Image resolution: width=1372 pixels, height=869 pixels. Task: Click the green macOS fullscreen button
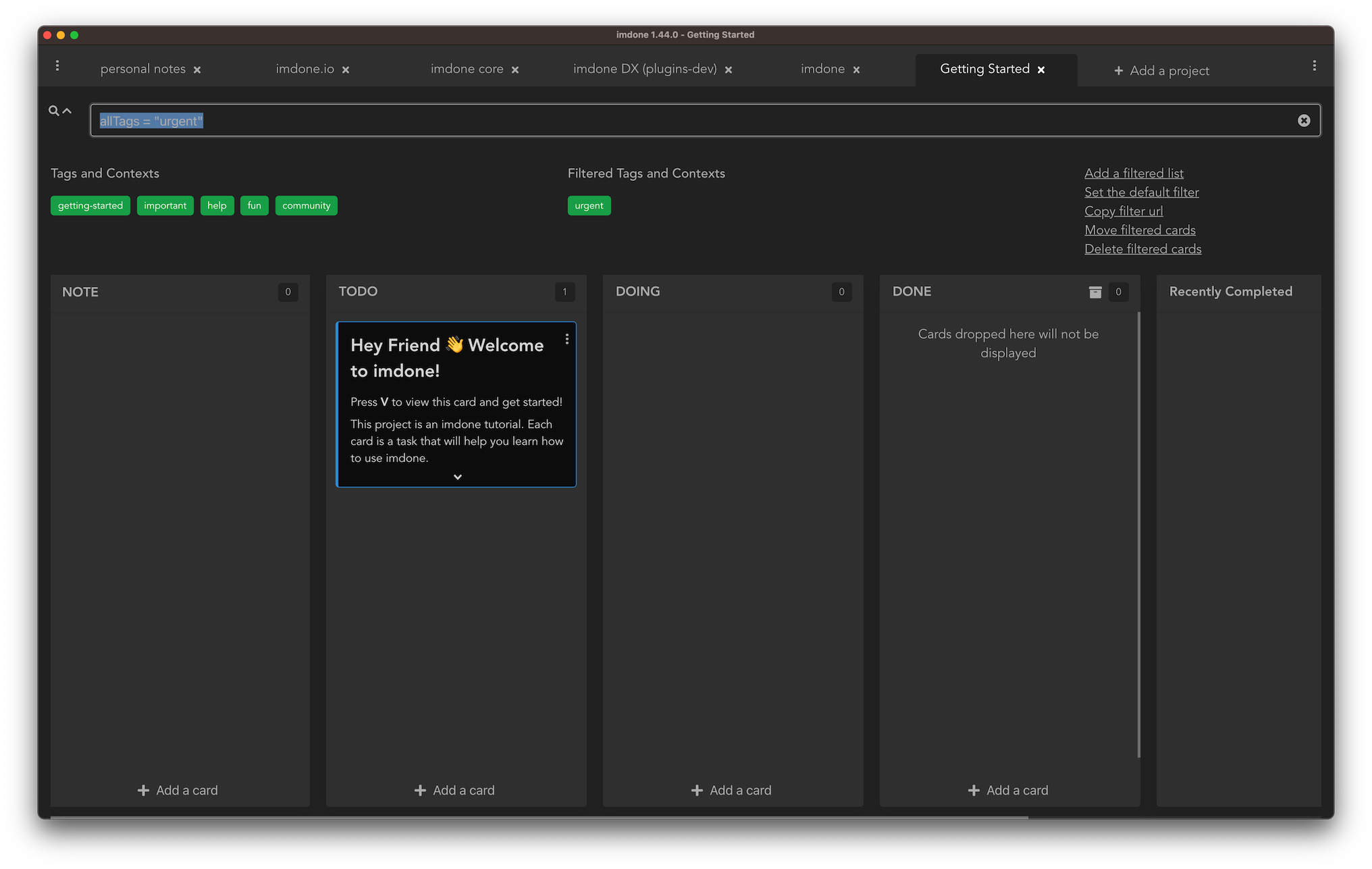[74, 35]
